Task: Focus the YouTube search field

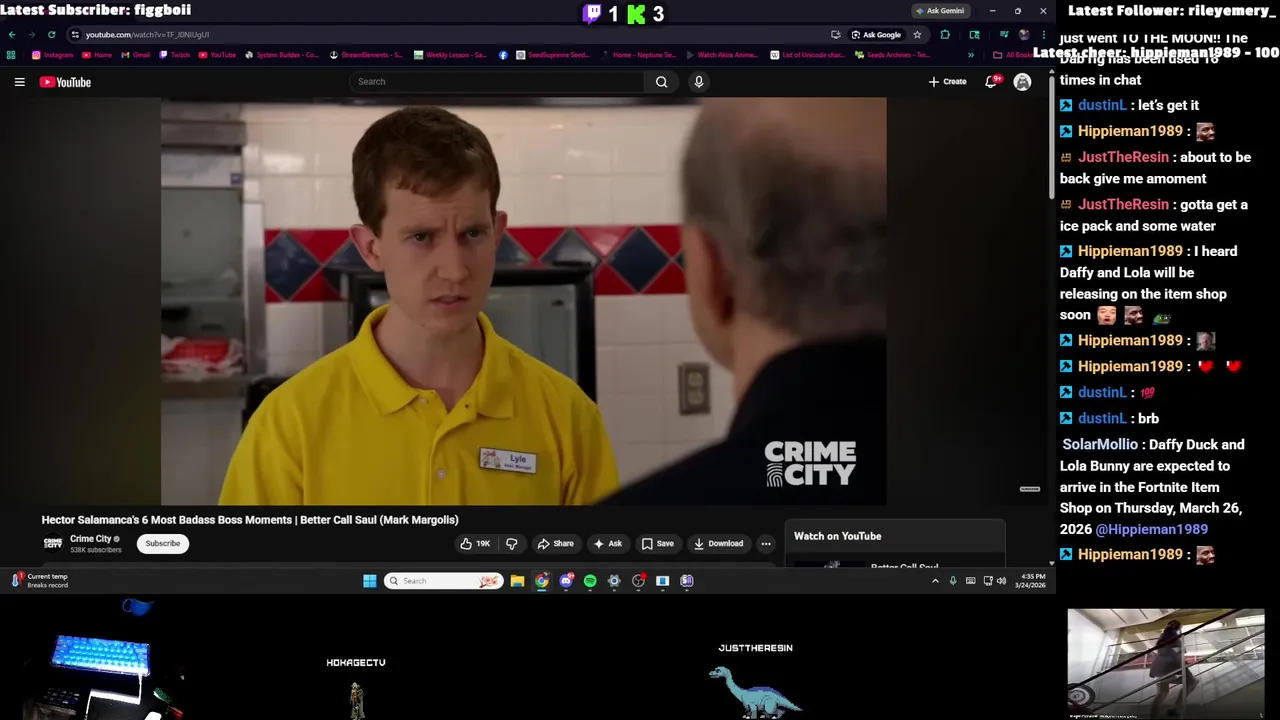Action: tap(497, 82)
